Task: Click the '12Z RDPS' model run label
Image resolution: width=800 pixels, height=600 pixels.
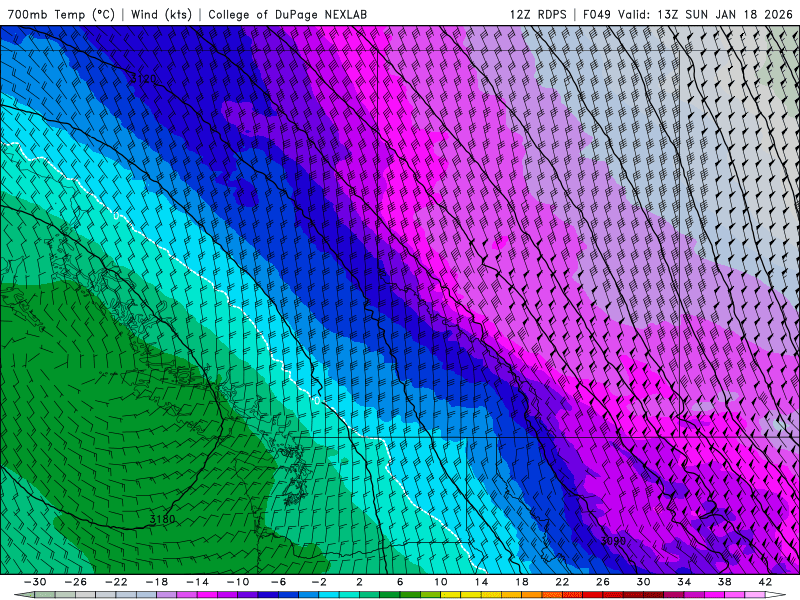Action: click(x=538, y=14)
